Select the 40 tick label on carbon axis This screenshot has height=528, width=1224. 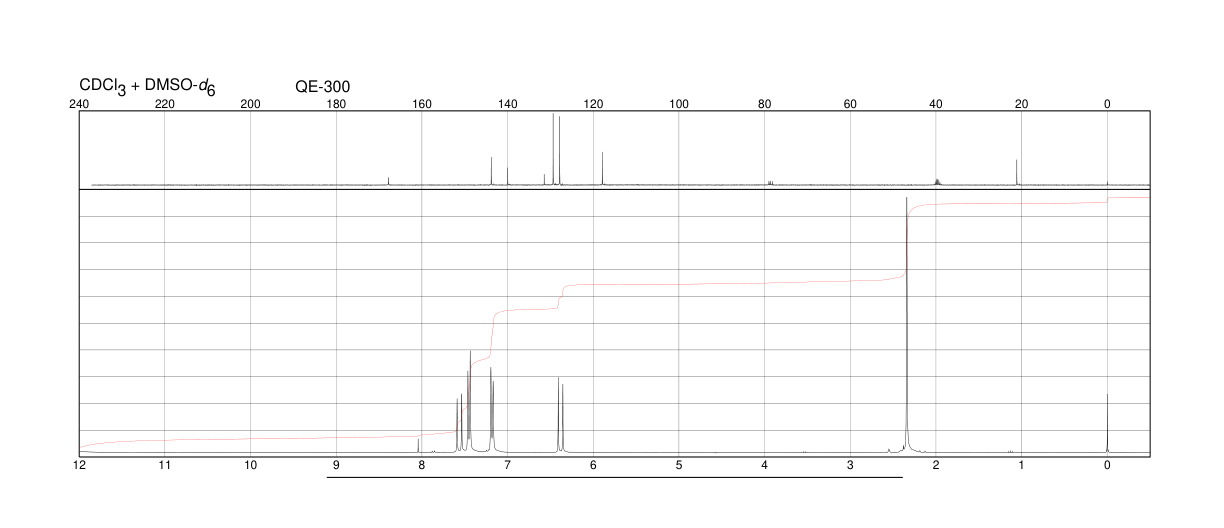936,104
